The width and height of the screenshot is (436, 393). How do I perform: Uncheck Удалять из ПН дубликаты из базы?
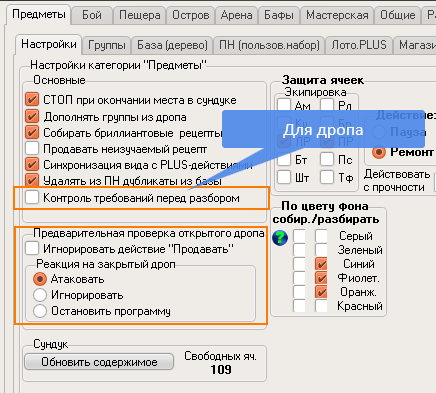32,181
